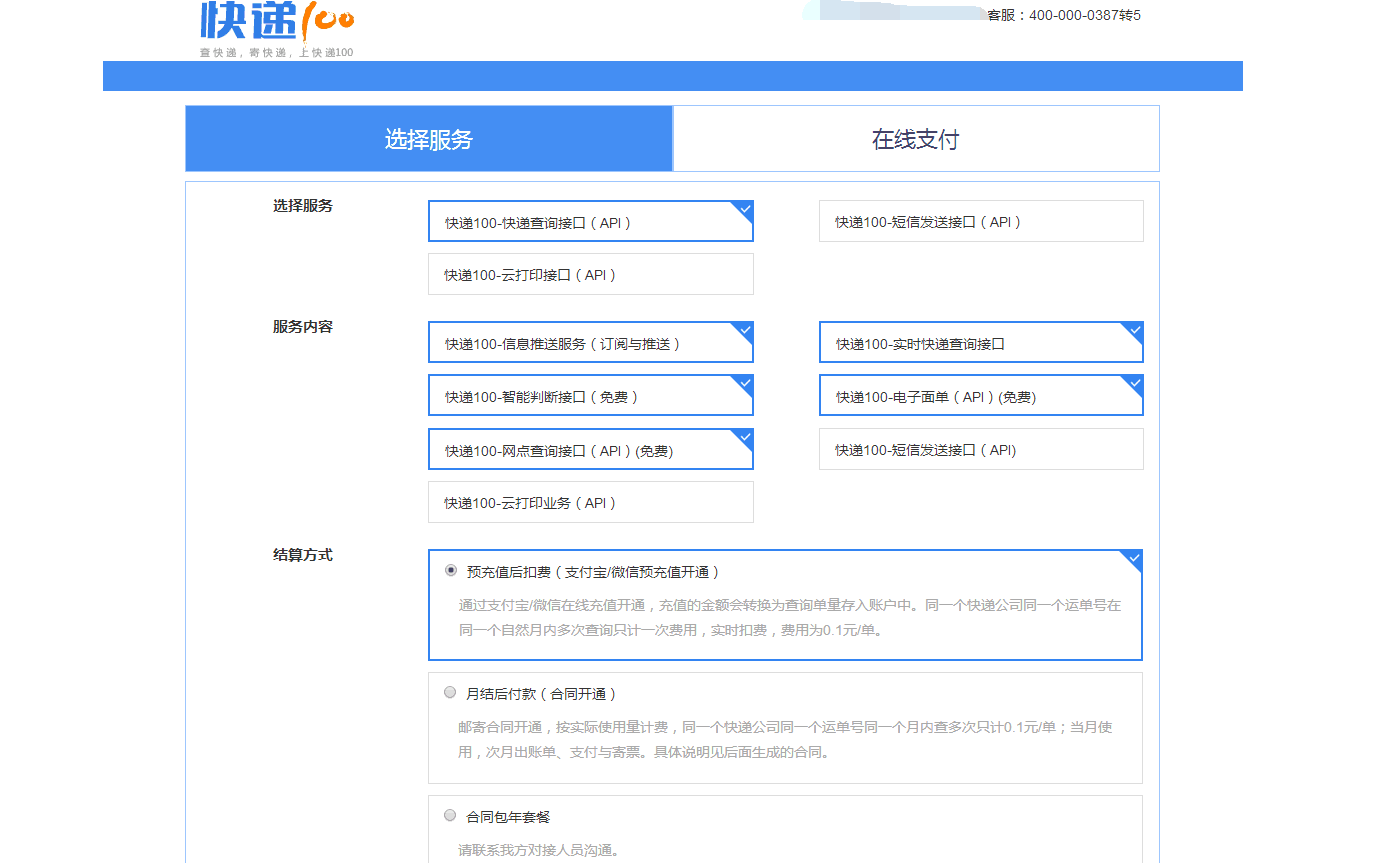Toggle 快递100-网点查询接口（API）(免费)
Image resolution: width=1390 pixels, height=863 pixels.
[590, 450]
